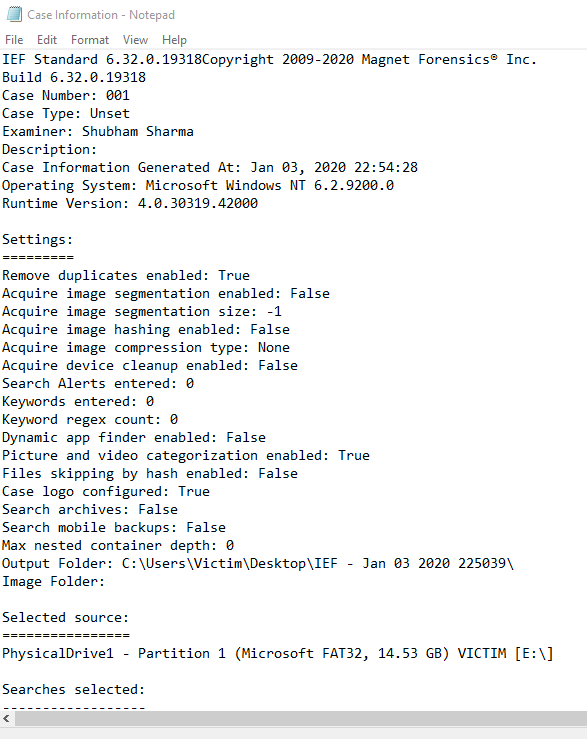The image size is (587, 739).
Task: Open the Help menu
Action: (174, 40)
